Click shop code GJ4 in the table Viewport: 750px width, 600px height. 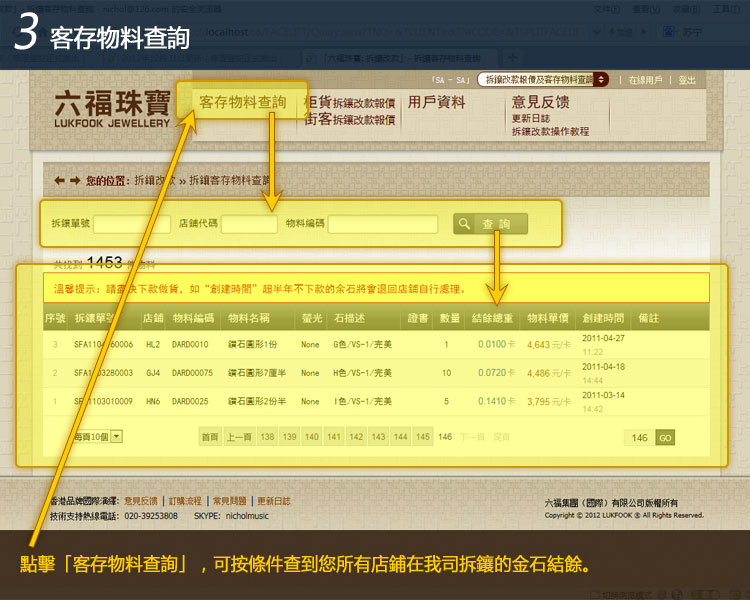click(153, 373)
